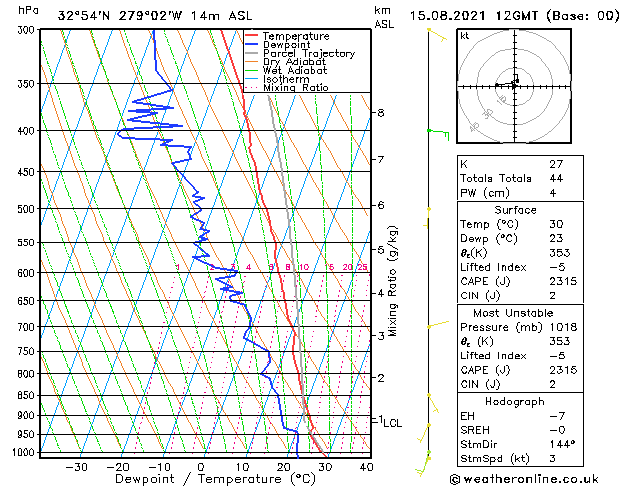This screenshot has width=629, height=486.
Task: Select the 'Dewpoint' legend label
Action: tap(286, 45)
